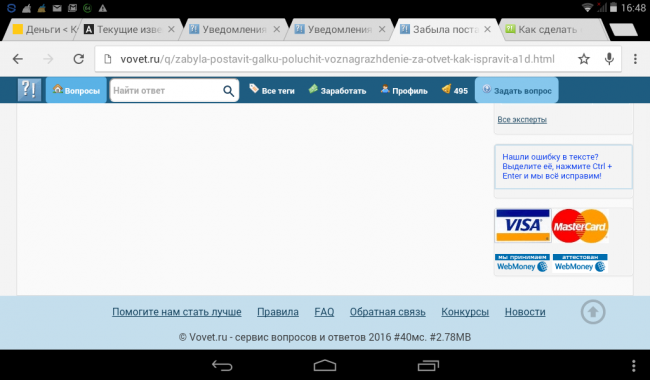This screenshot has height=380, width=650.
Task: Open the 'Конкурсы' footer link
Action: (465, 312)
